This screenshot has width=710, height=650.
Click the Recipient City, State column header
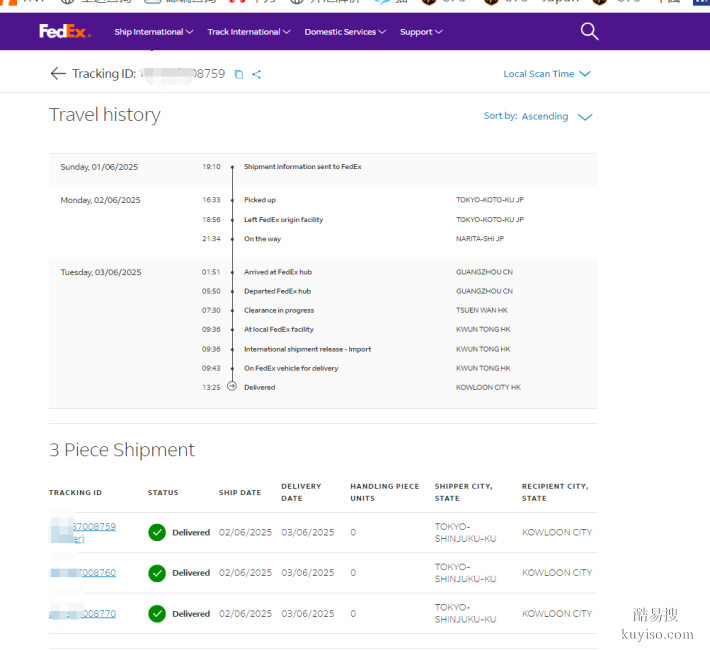click(x=555, y=492)
